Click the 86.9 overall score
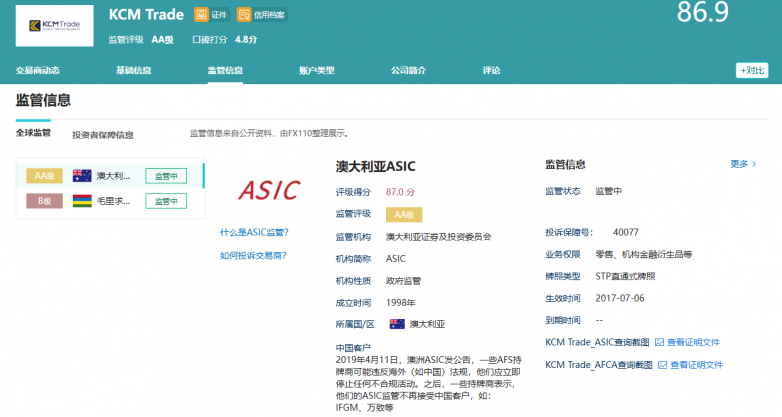This screenshot has height=417, width=782. click(703, 12)
